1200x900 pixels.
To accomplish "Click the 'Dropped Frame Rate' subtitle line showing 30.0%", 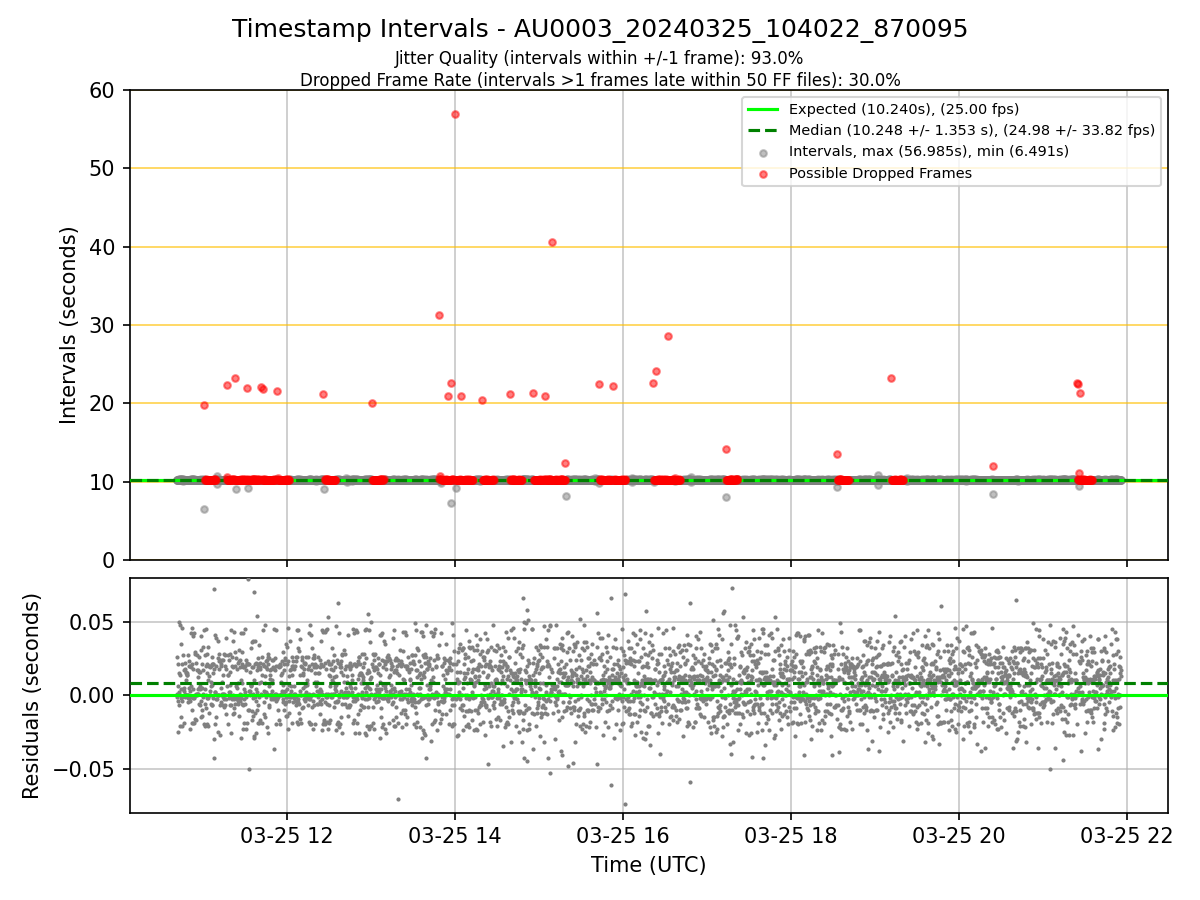I will click(x=600, y=79).
